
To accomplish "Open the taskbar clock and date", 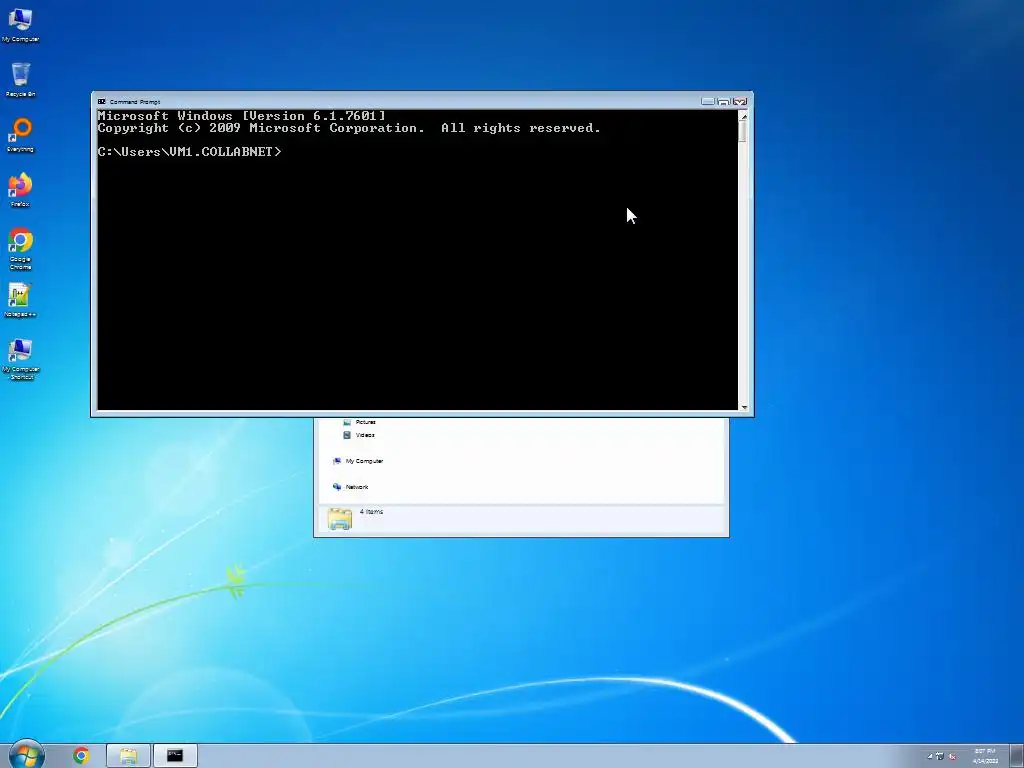I will pos(985,756).
